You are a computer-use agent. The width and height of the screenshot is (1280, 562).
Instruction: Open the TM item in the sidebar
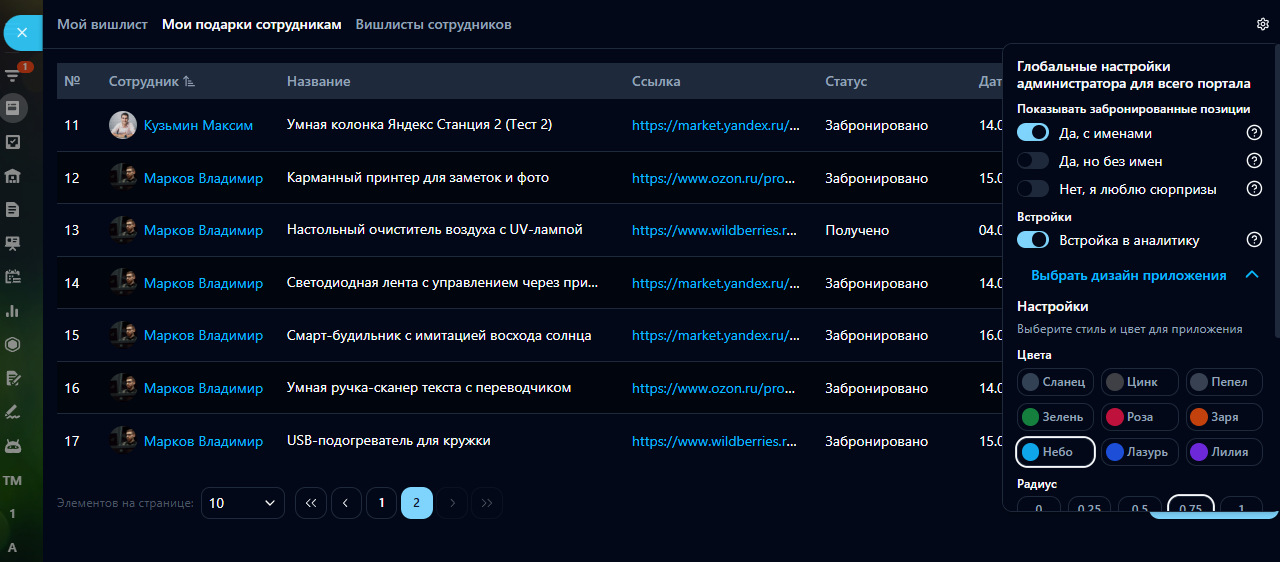13,480
